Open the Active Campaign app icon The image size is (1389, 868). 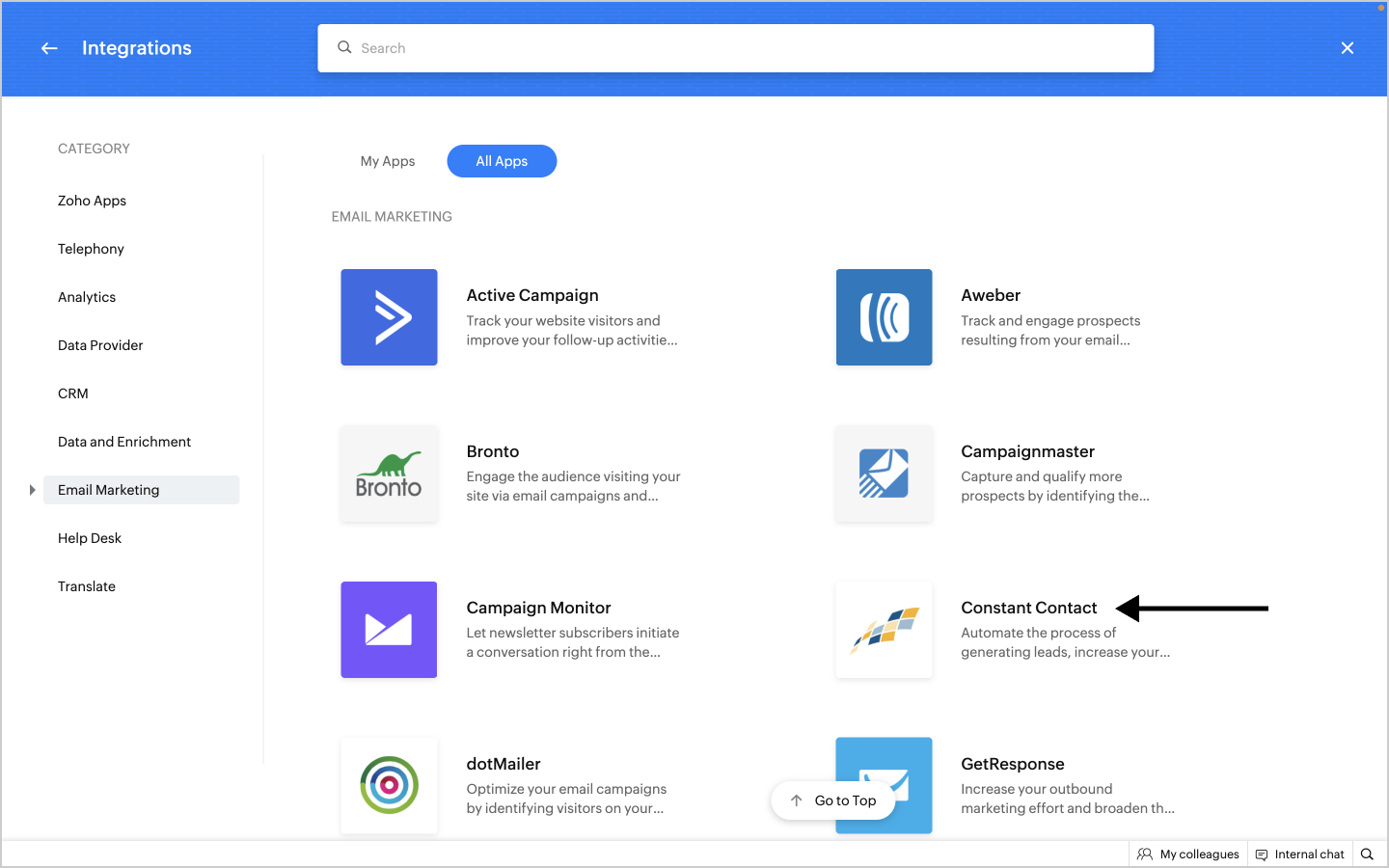tap(389, 317)
